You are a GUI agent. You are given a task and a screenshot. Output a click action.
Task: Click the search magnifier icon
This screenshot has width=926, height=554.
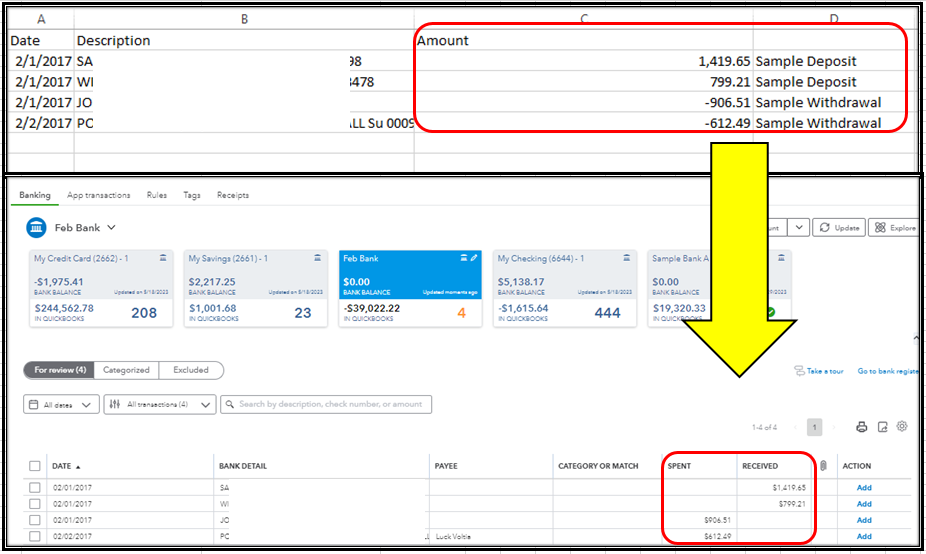click(x=230, y=405)
